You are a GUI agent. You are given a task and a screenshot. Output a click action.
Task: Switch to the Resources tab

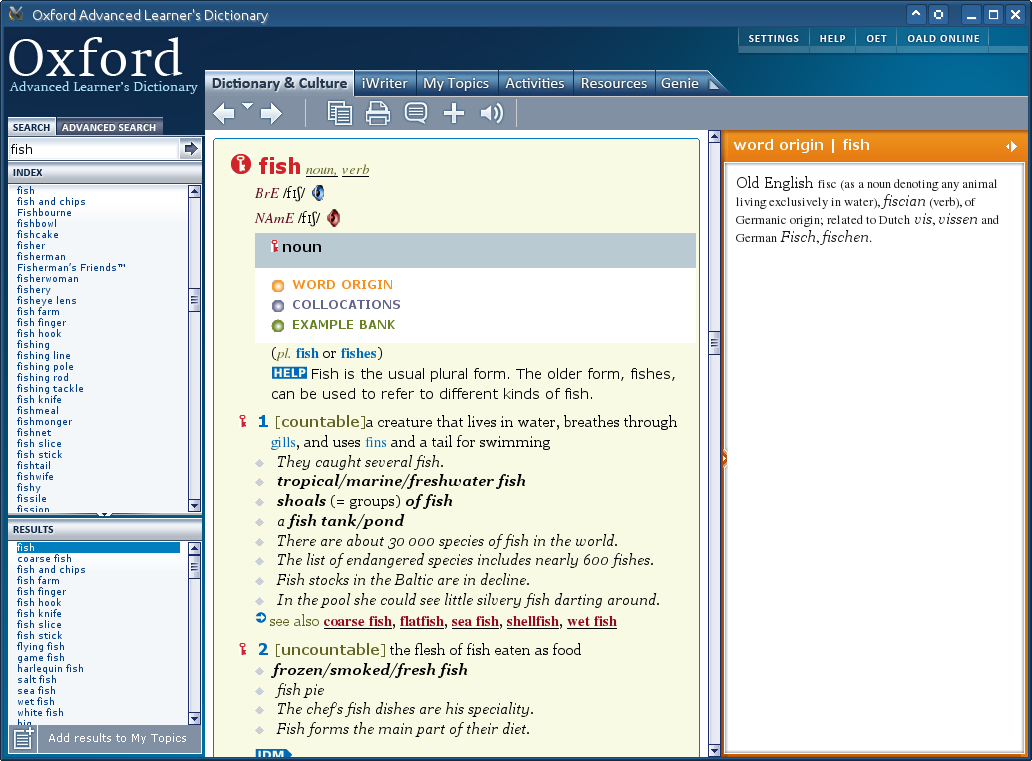613,84
